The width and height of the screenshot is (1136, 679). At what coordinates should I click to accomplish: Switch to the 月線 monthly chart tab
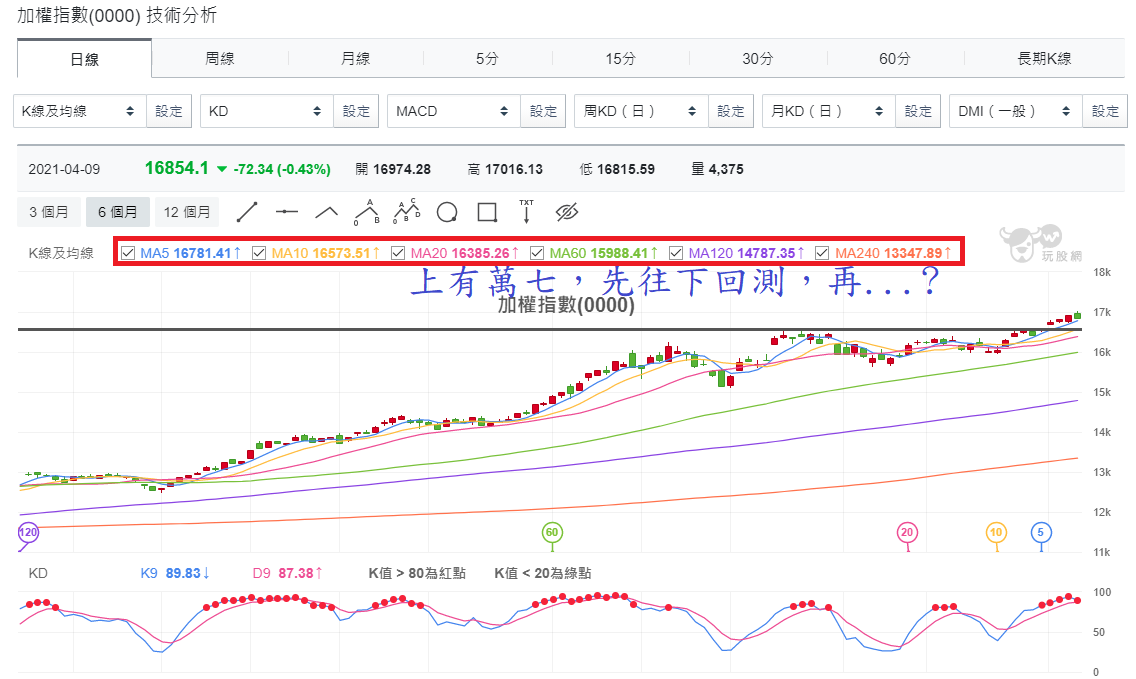click(x=356, y=59)
